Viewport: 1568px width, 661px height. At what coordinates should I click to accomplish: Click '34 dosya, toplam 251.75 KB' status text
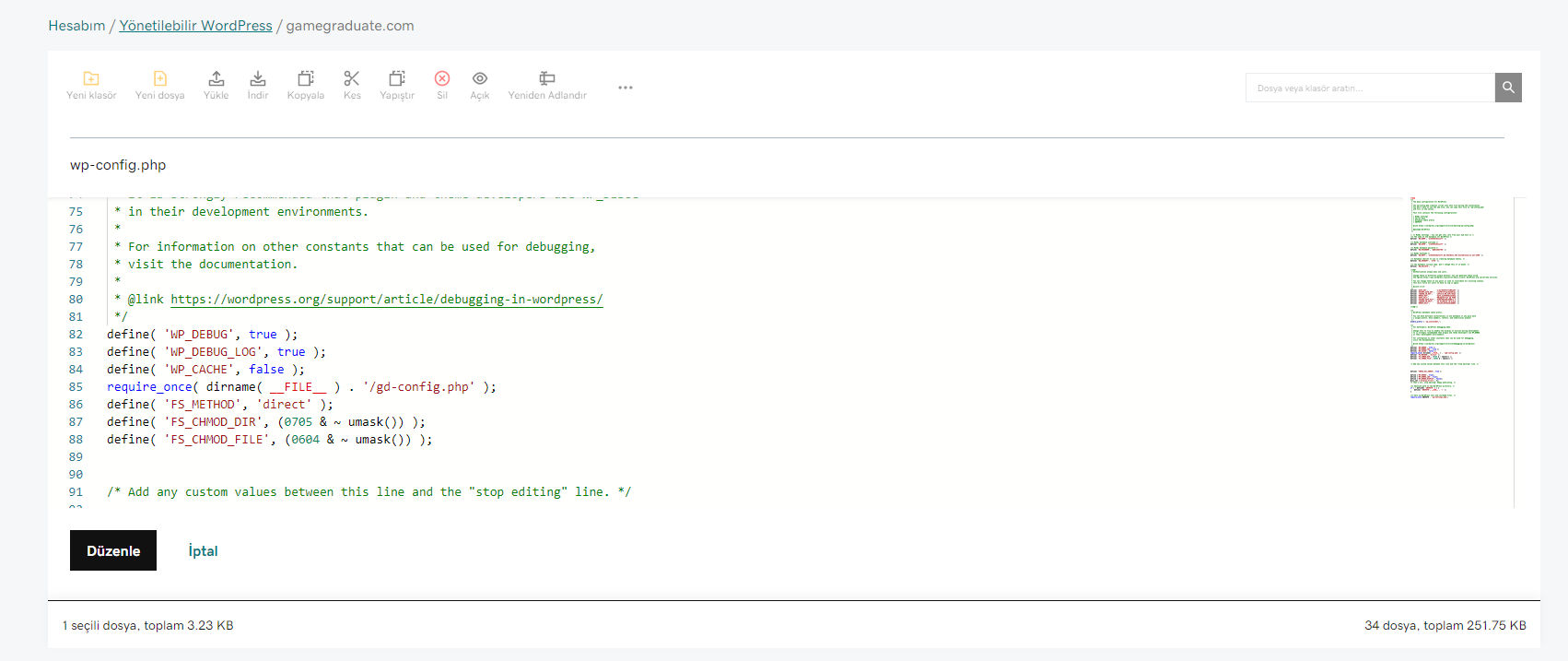1445,625
